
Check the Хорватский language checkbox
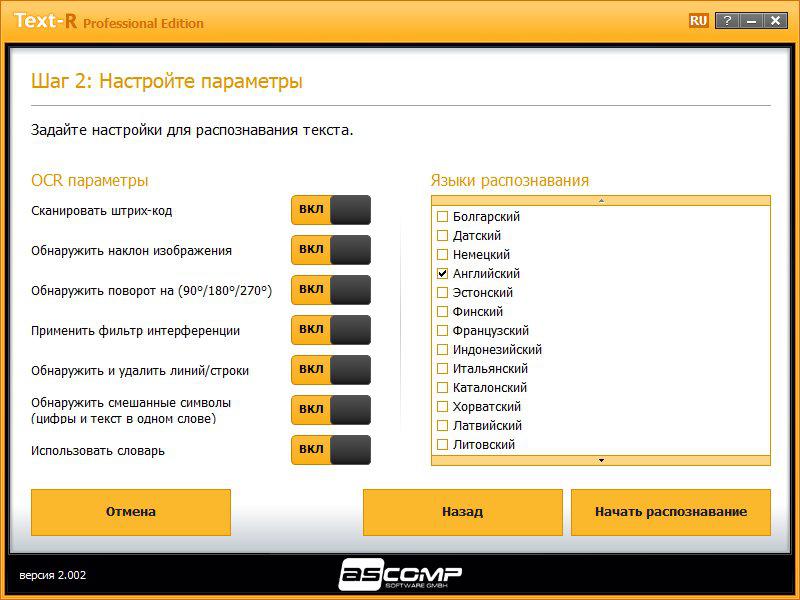[x=442, y=407]
